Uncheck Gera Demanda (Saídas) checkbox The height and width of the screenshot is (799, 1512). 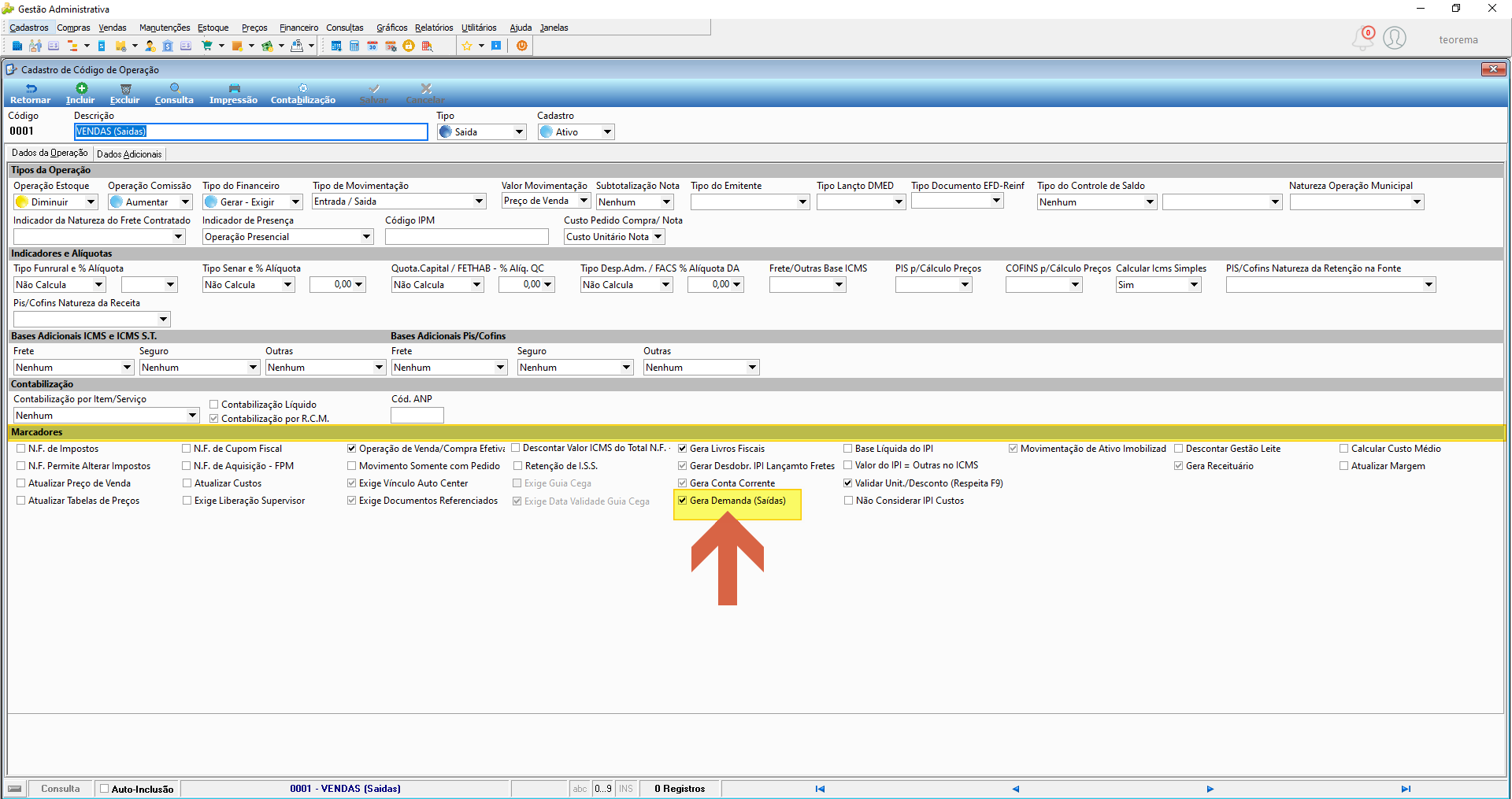coord(683,501)
